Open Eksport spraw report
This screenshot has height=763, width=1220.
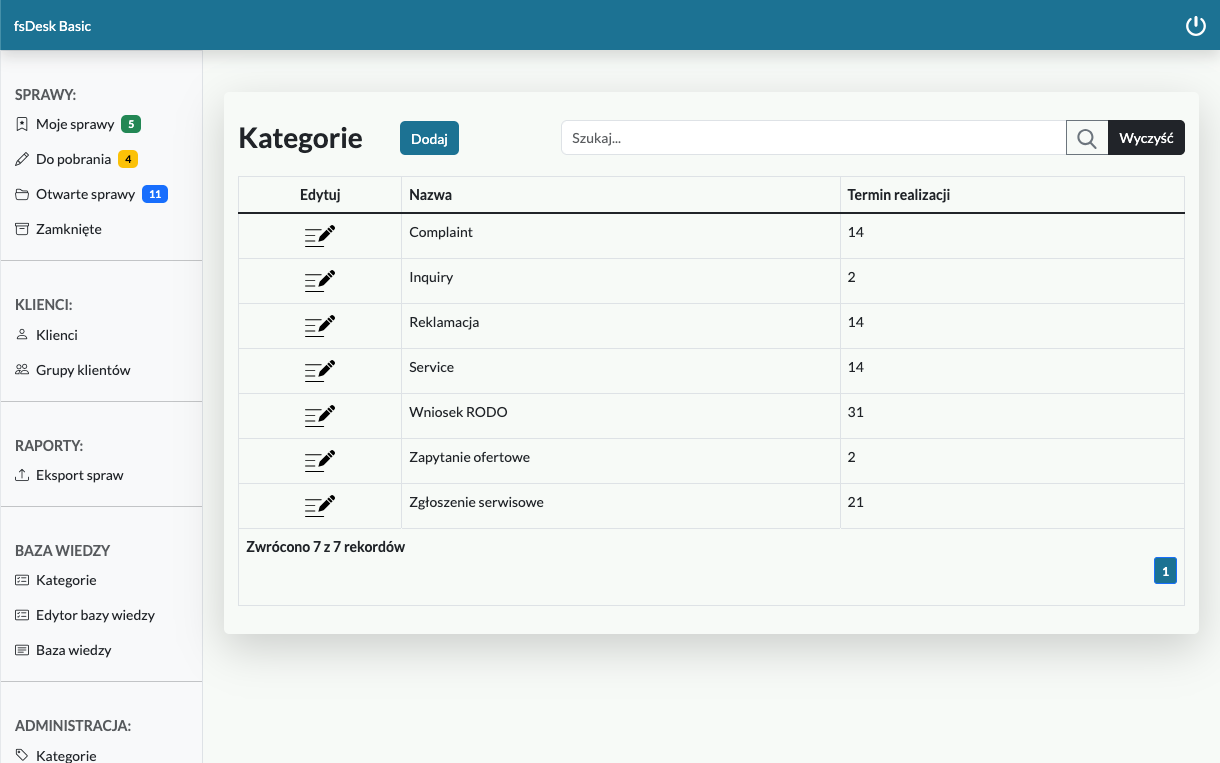(79, 476)
